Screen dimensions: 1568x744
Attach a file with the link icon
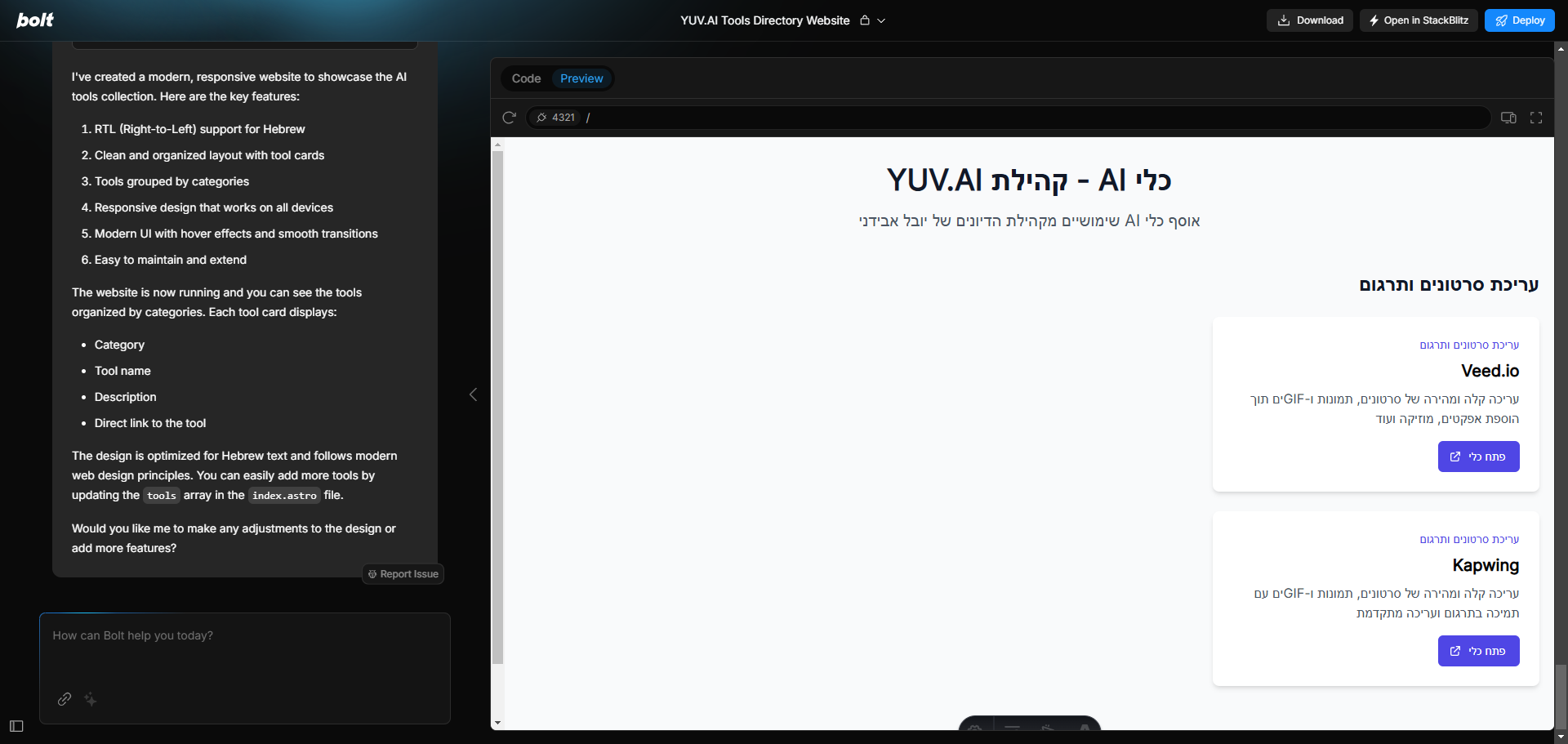(x=65, y=699)
